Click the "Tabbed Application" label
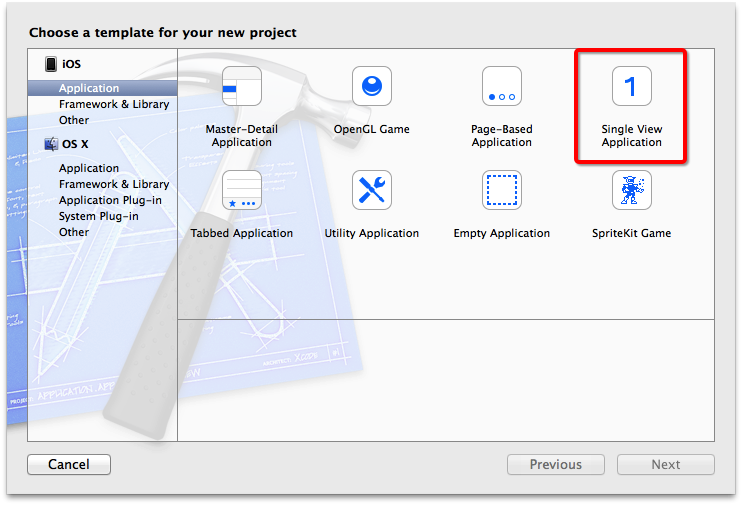 tap(242, 233)
